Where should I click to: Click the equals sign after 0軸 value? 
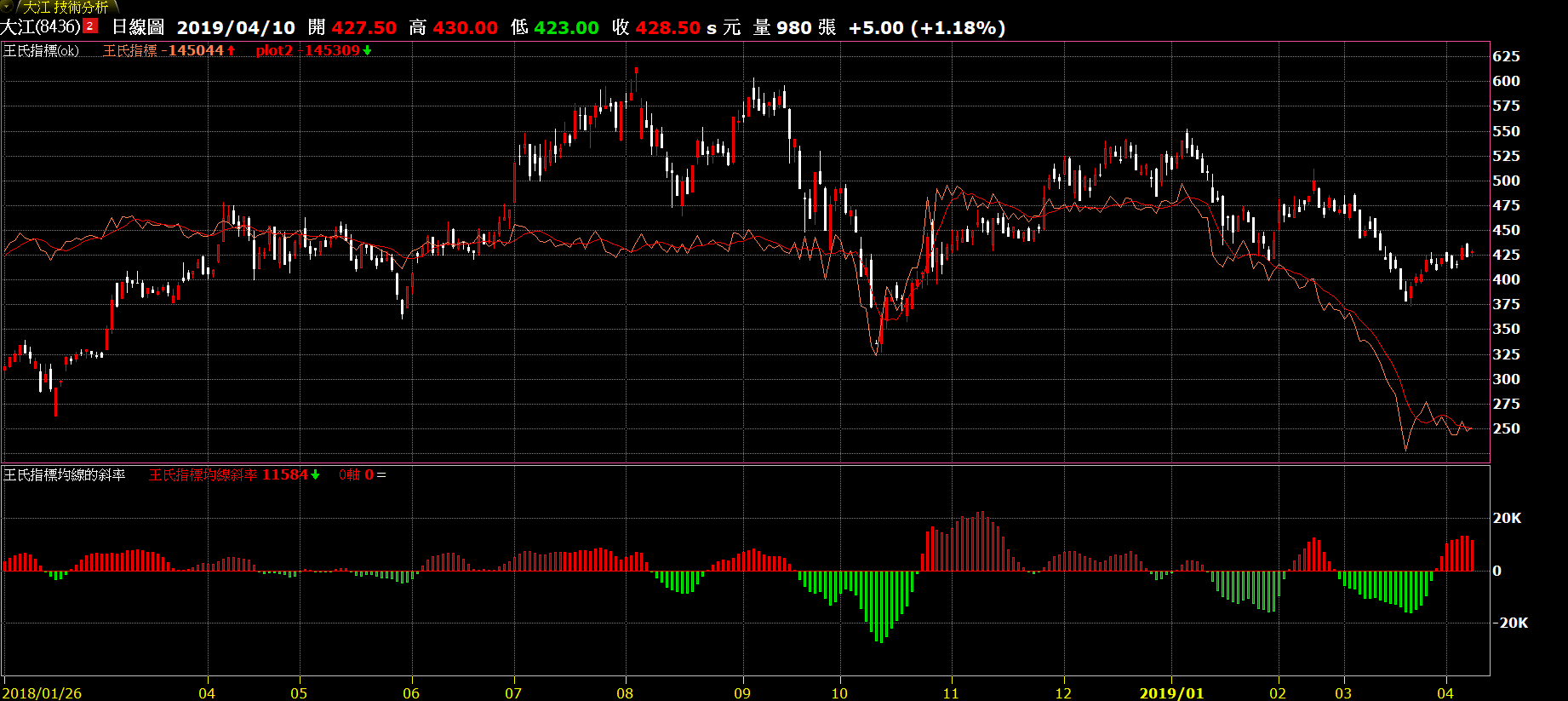[x=381, y=474]
